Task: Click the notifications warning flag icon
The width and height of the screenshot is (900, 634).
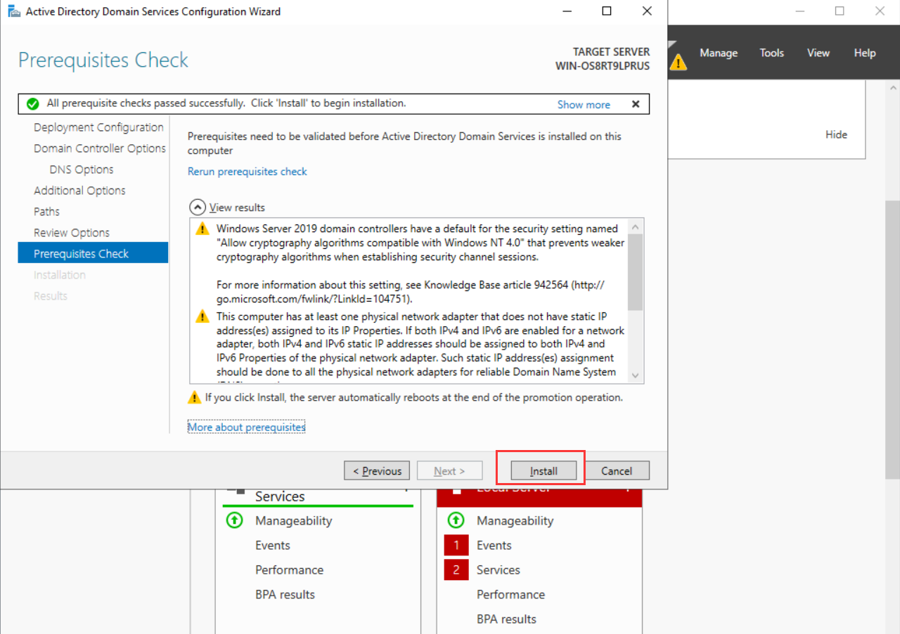Action: pyautogui.click(x=678, y=61)
